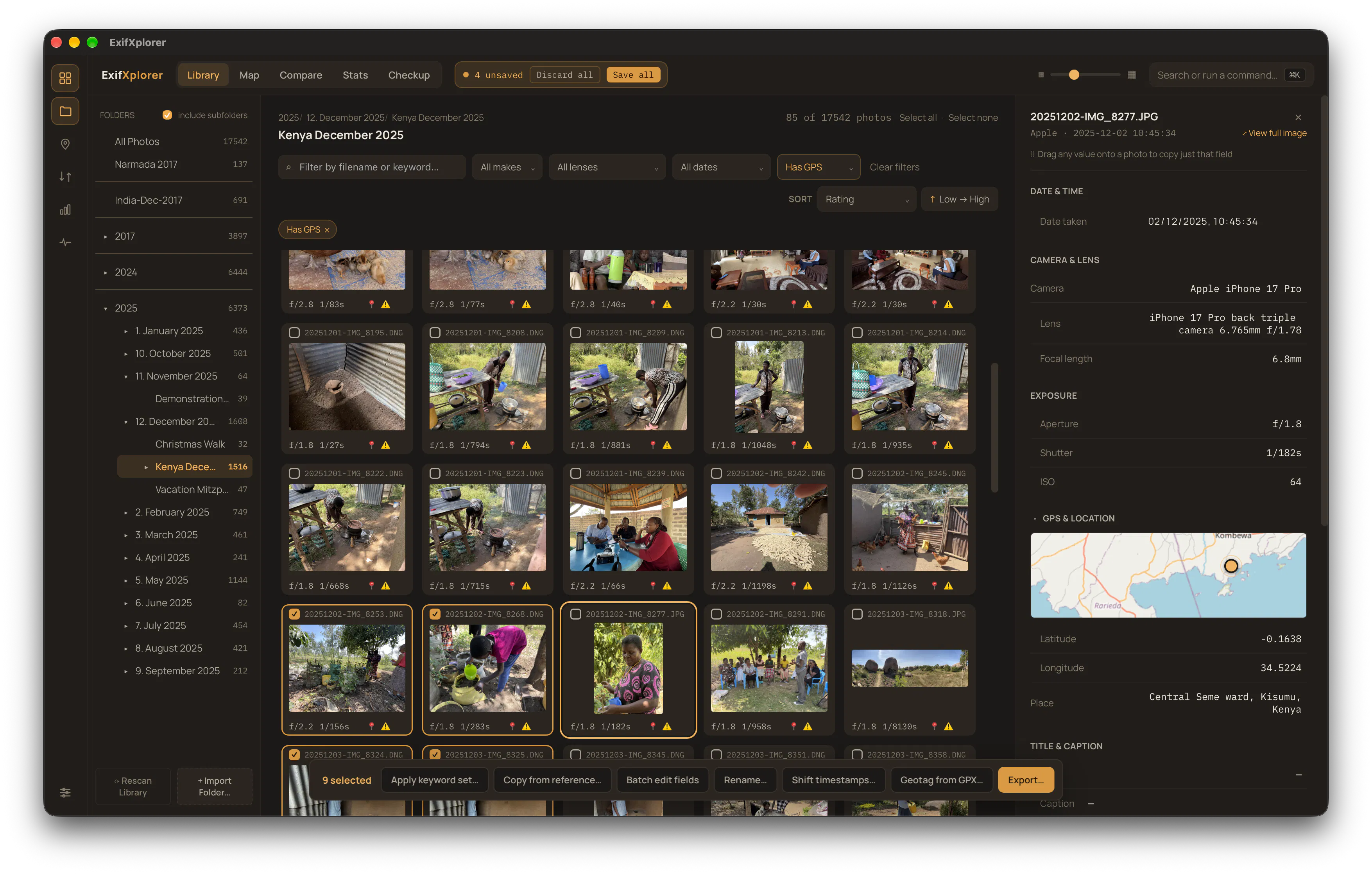
Task: Check the IMG_8239.DNG photo checkbox
Action: point(575,473)
